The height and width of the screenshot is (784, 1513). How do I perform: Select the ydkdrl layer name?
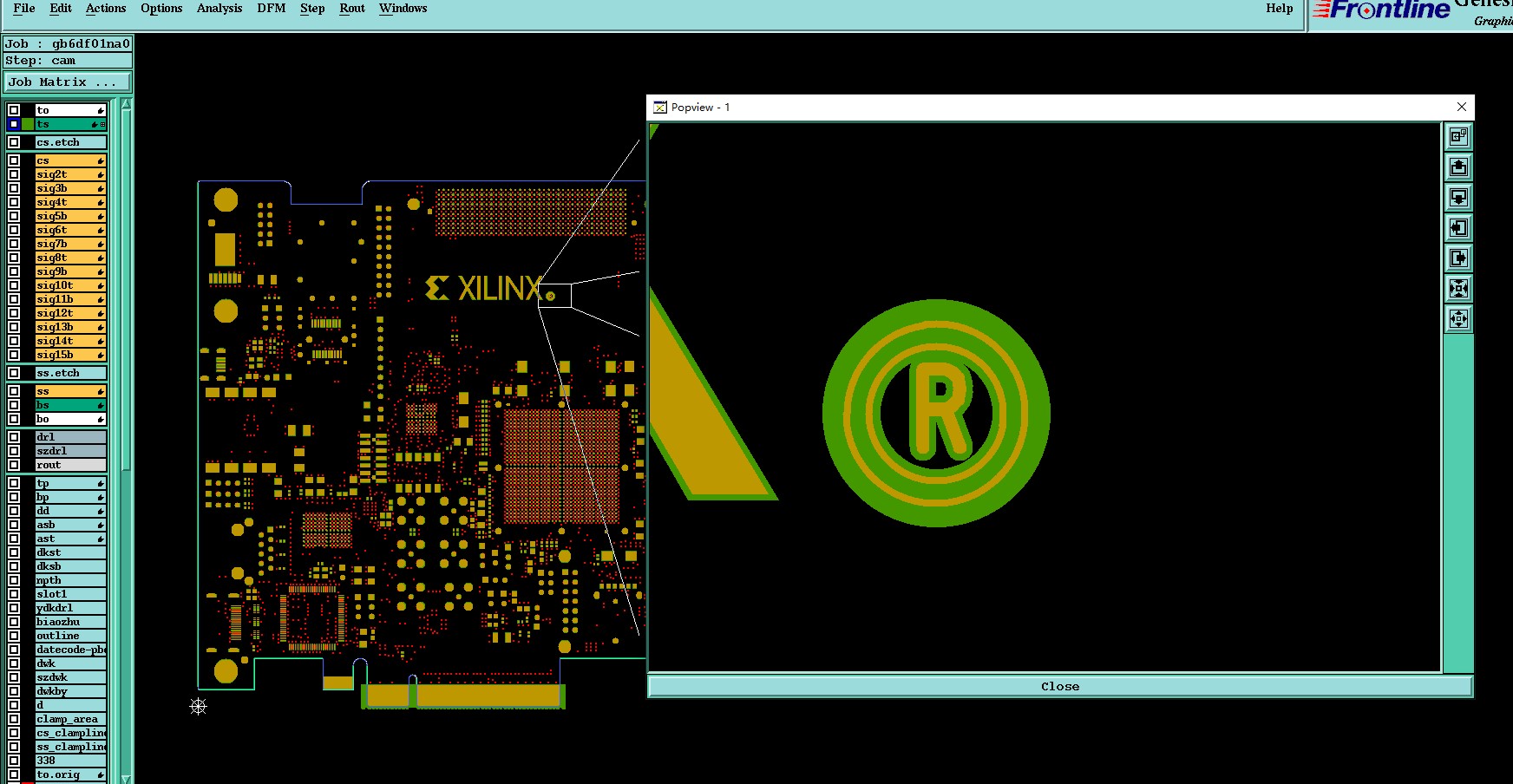(x=70, y=608)
